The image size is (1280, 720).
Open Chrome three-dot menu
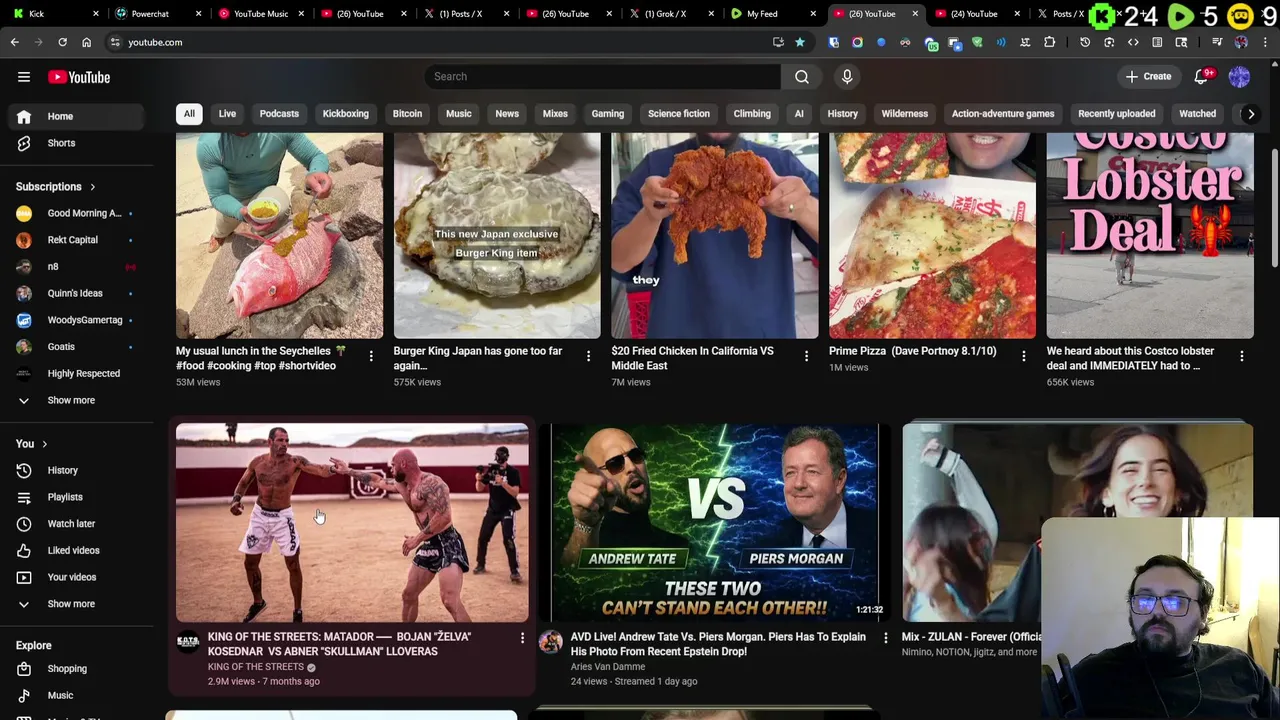1265,42
